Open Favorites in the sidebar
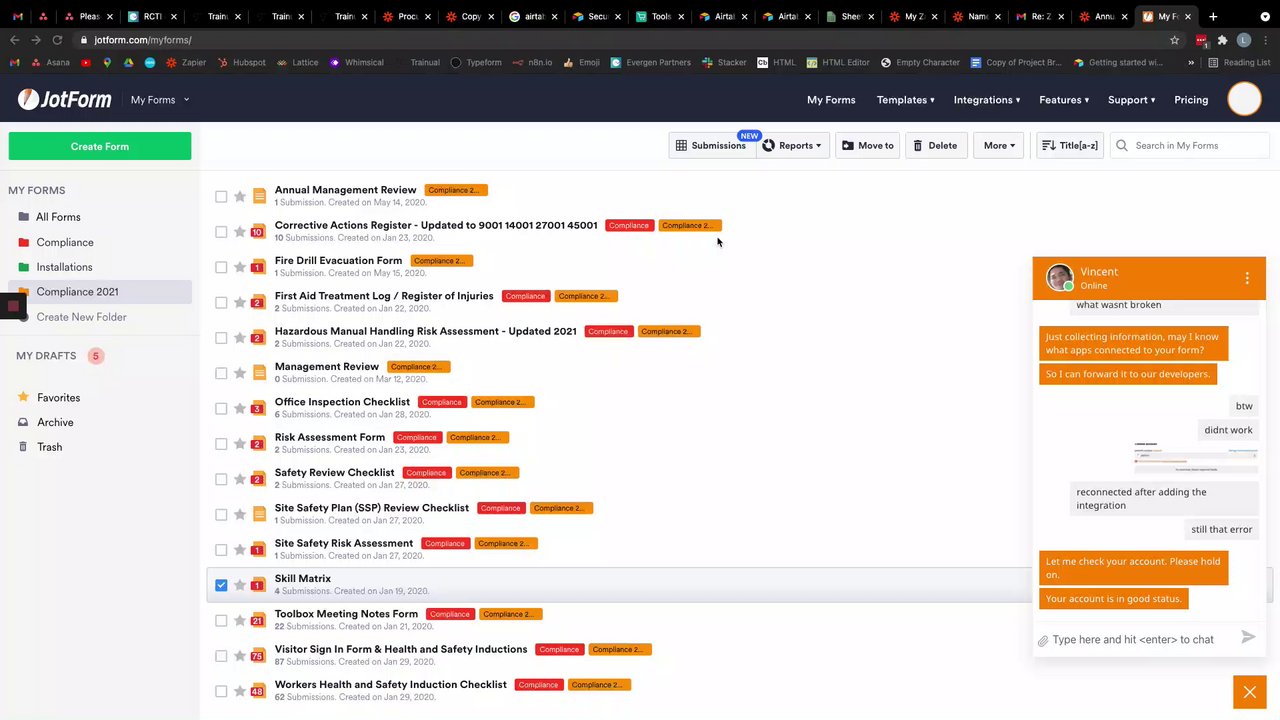The height and width of the screenshot is (720, 1280). pos(58,397)
